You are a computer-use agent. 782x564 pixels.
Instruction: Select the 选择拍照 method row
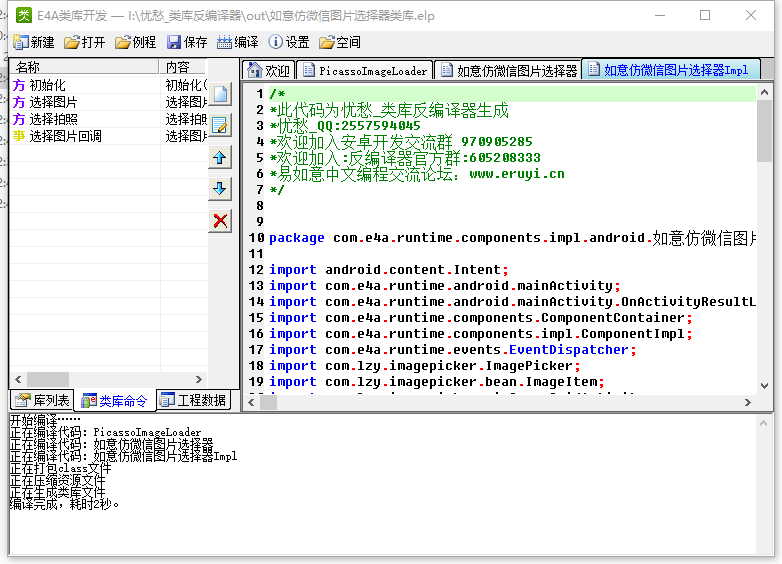108,119
